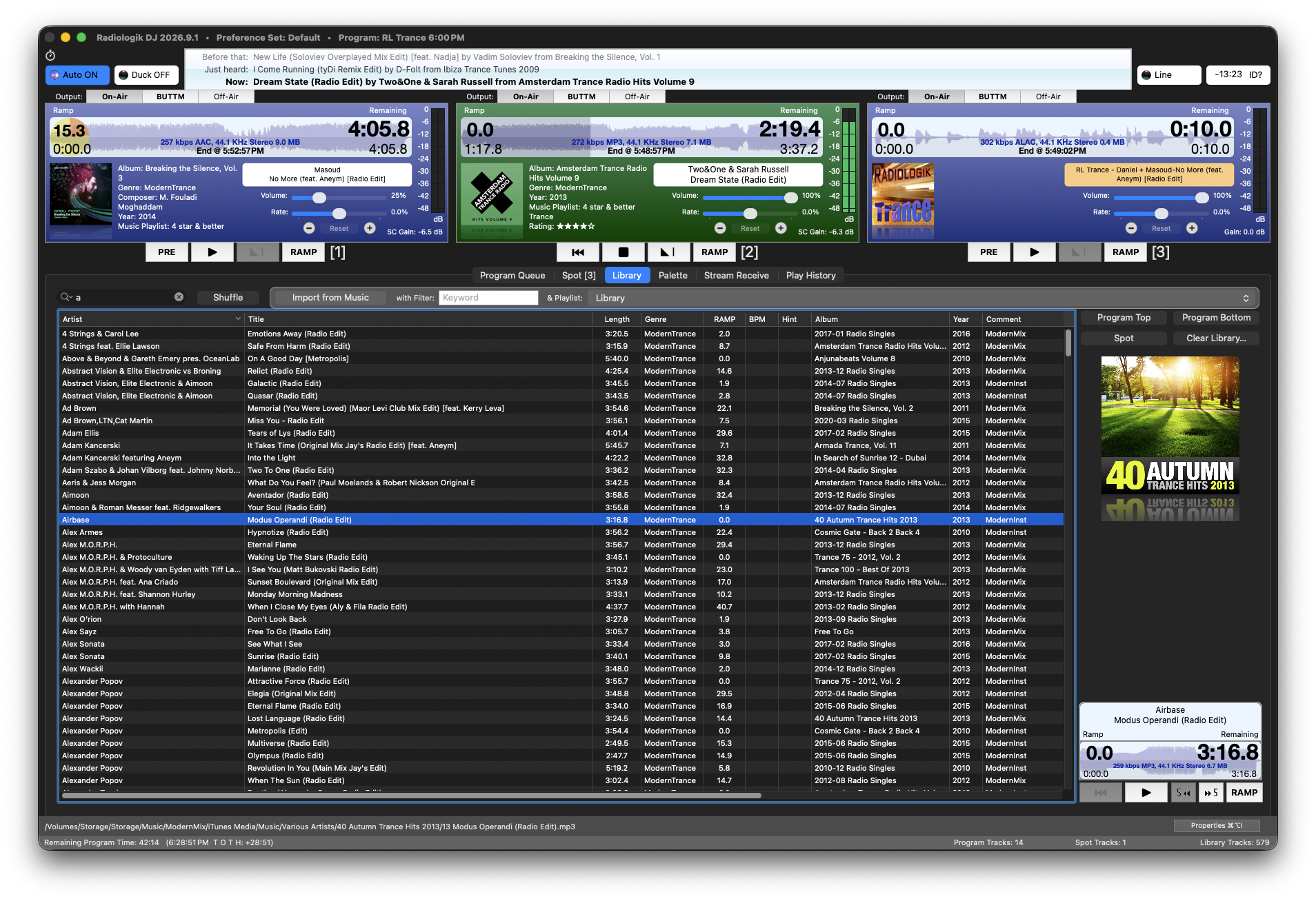Viewport: 1316px width, 901px height.
Task: Set deck 1 output to Off-Air
Action: [226, 97]
